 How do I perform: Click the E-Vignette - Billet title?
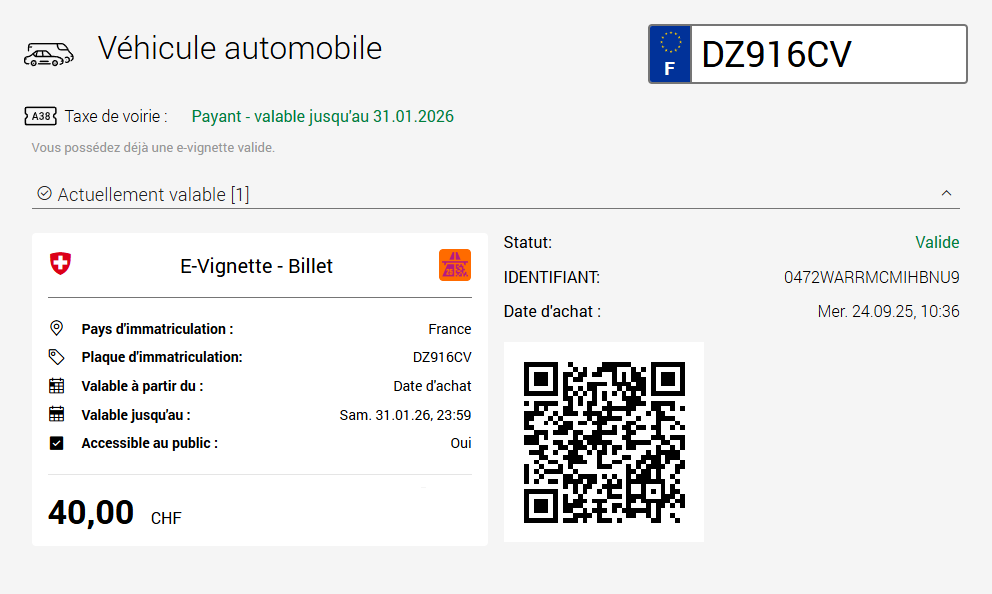[256, 266]
